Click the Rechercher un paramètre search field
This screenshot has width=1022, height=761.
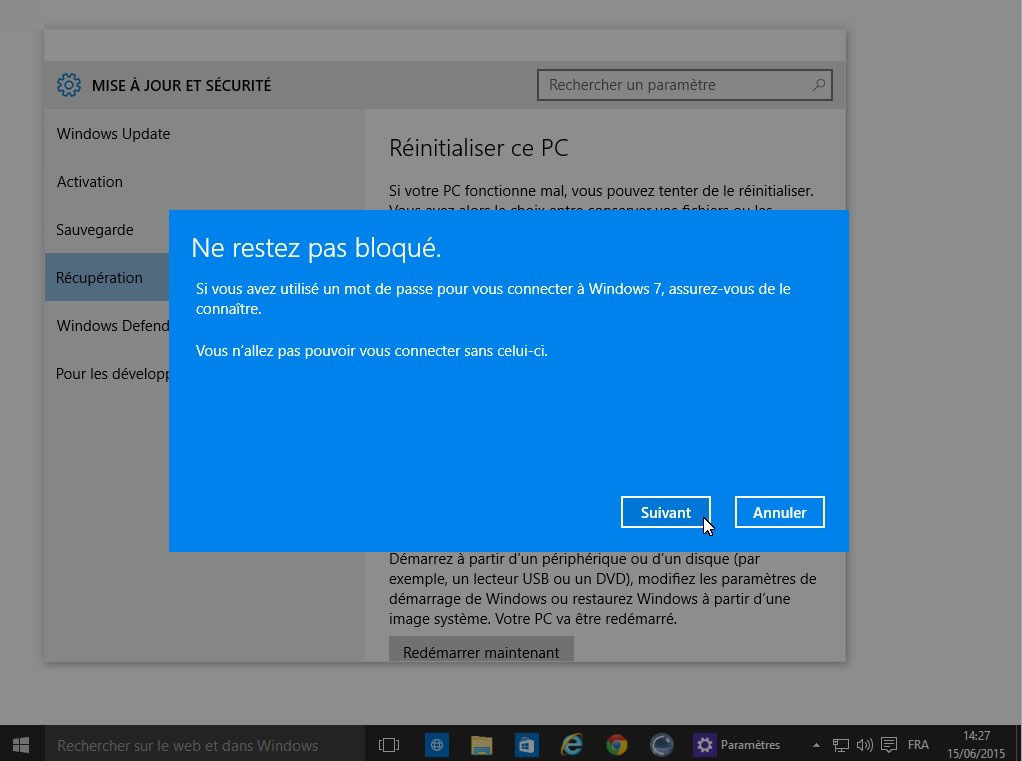[677, 85]
